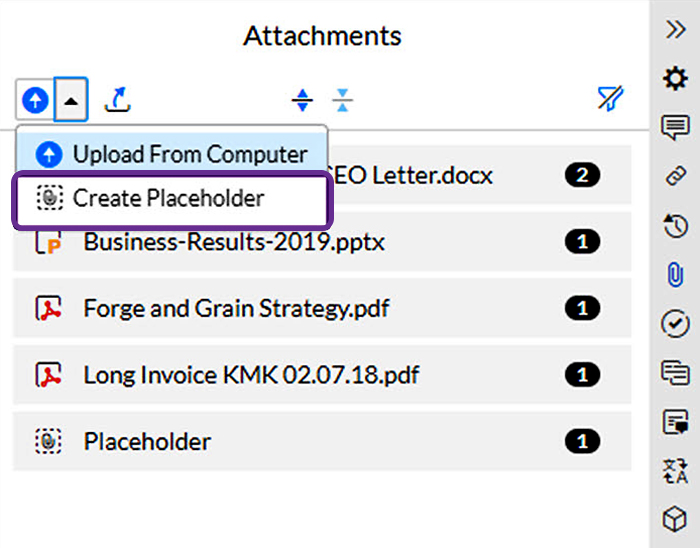This screenshot has width=700, height=548.
Task: Open the links panel icon
Action: pyautogui.click(x=676, y=176)
